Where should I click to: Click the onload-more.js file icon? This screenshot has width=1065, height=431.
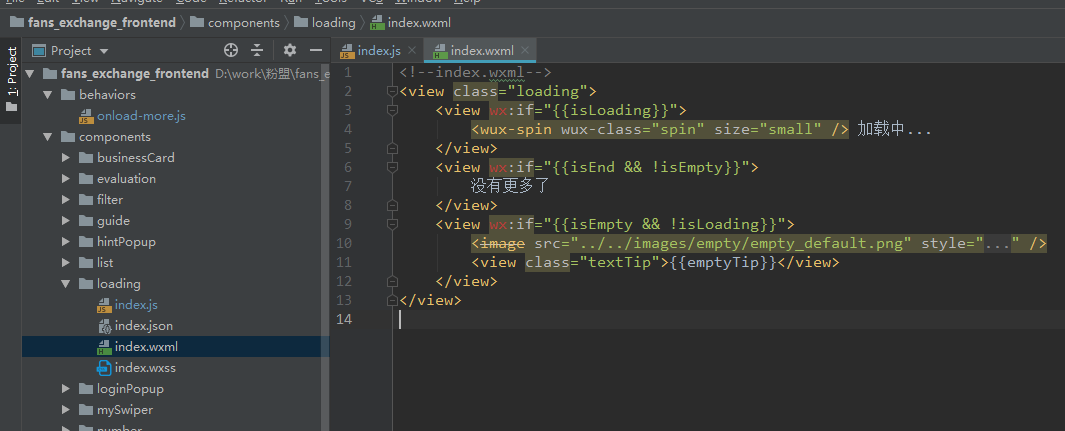[x=86, y=116]
